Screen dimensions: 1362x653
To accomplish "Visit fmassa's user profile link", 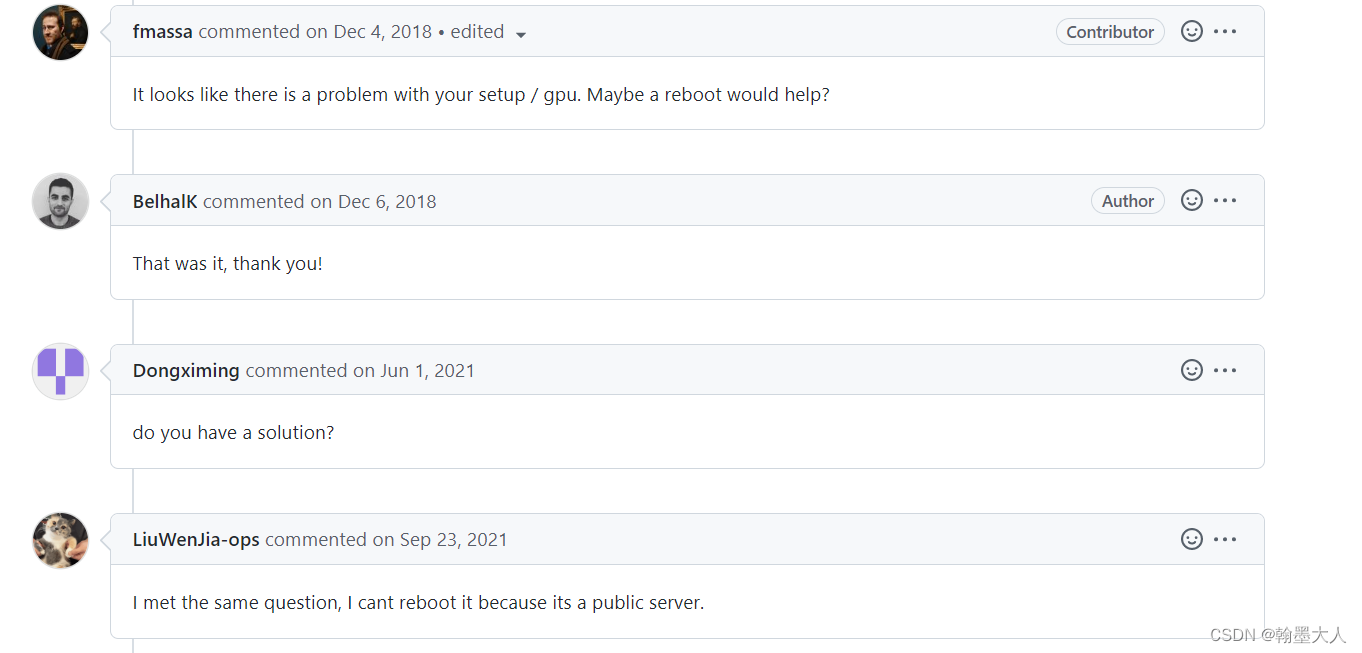I will pyautogui.click(x=162, y=31).
